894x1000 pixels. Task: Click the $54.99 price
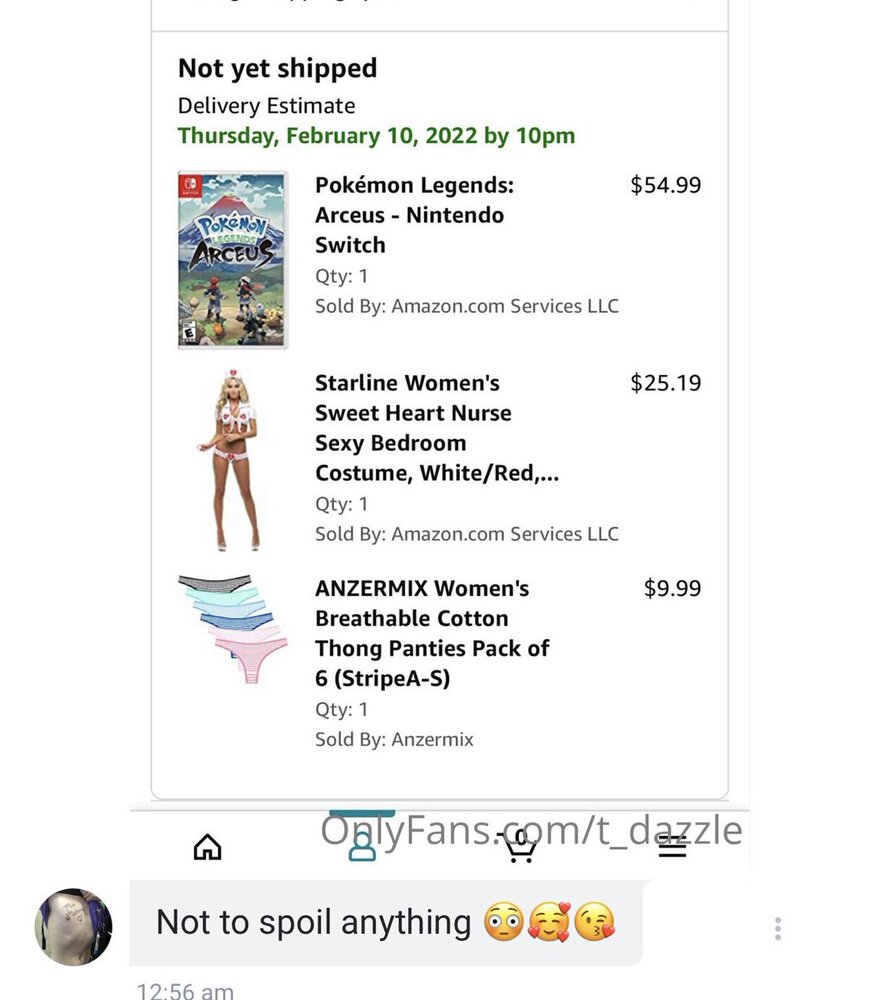(666, 185)
